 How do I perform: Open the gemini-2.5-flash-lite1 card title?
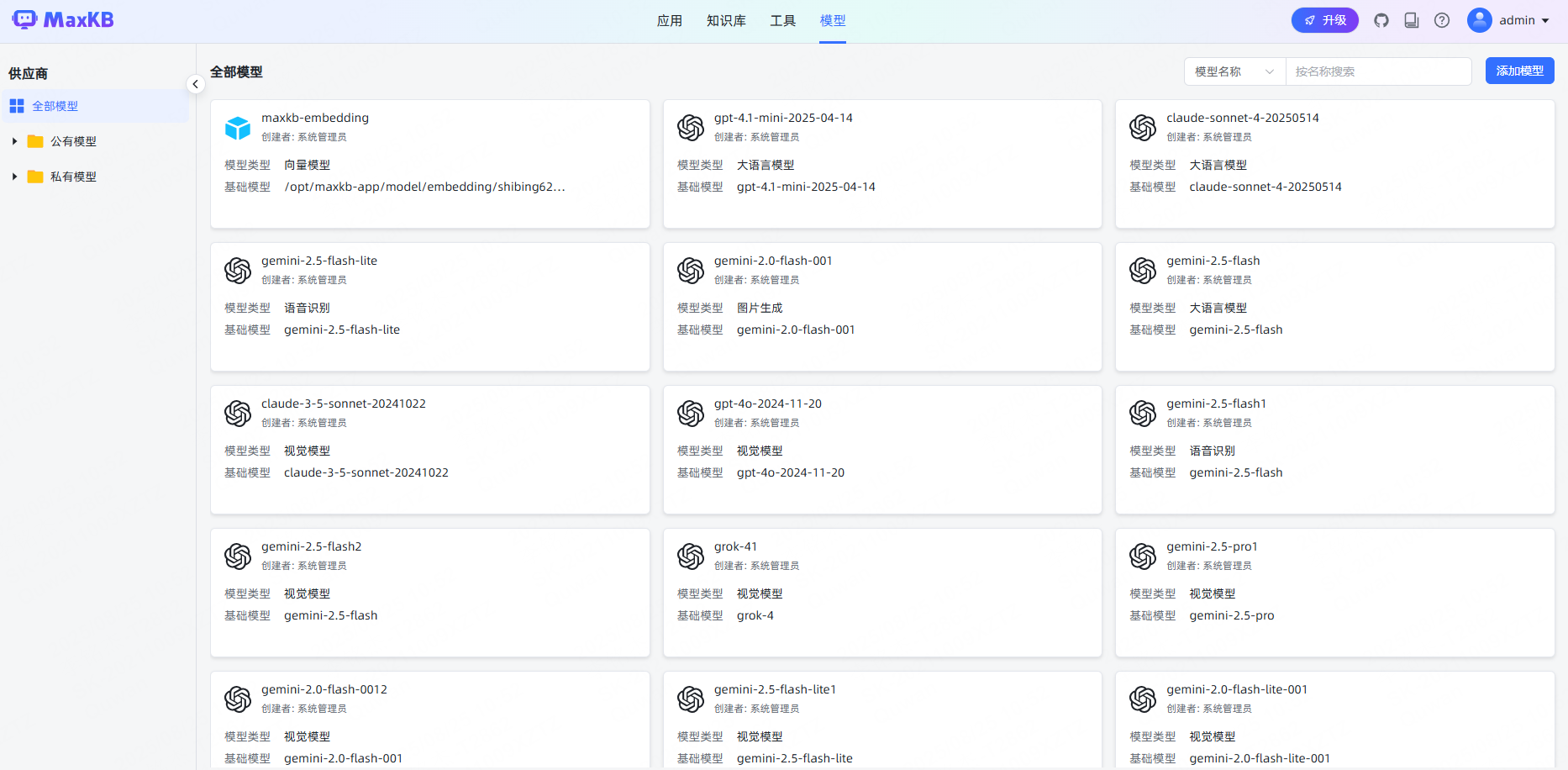coord(775,689)
